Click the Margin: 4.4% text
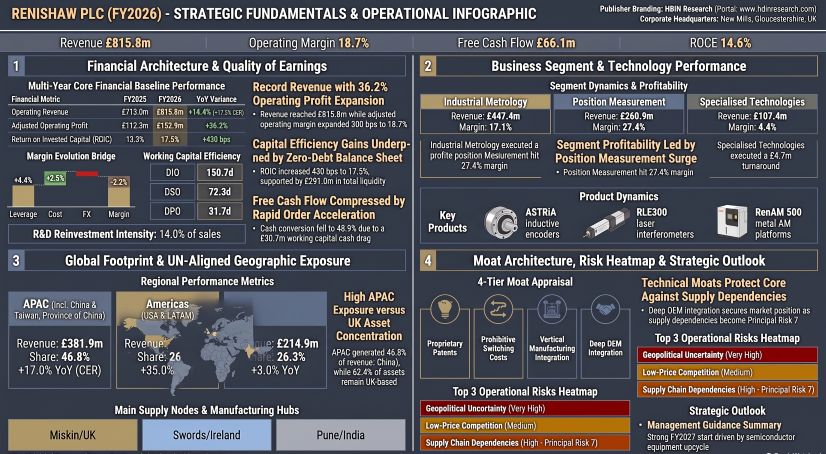The height and width of the screenshot is (454, 826). (752, 127)
